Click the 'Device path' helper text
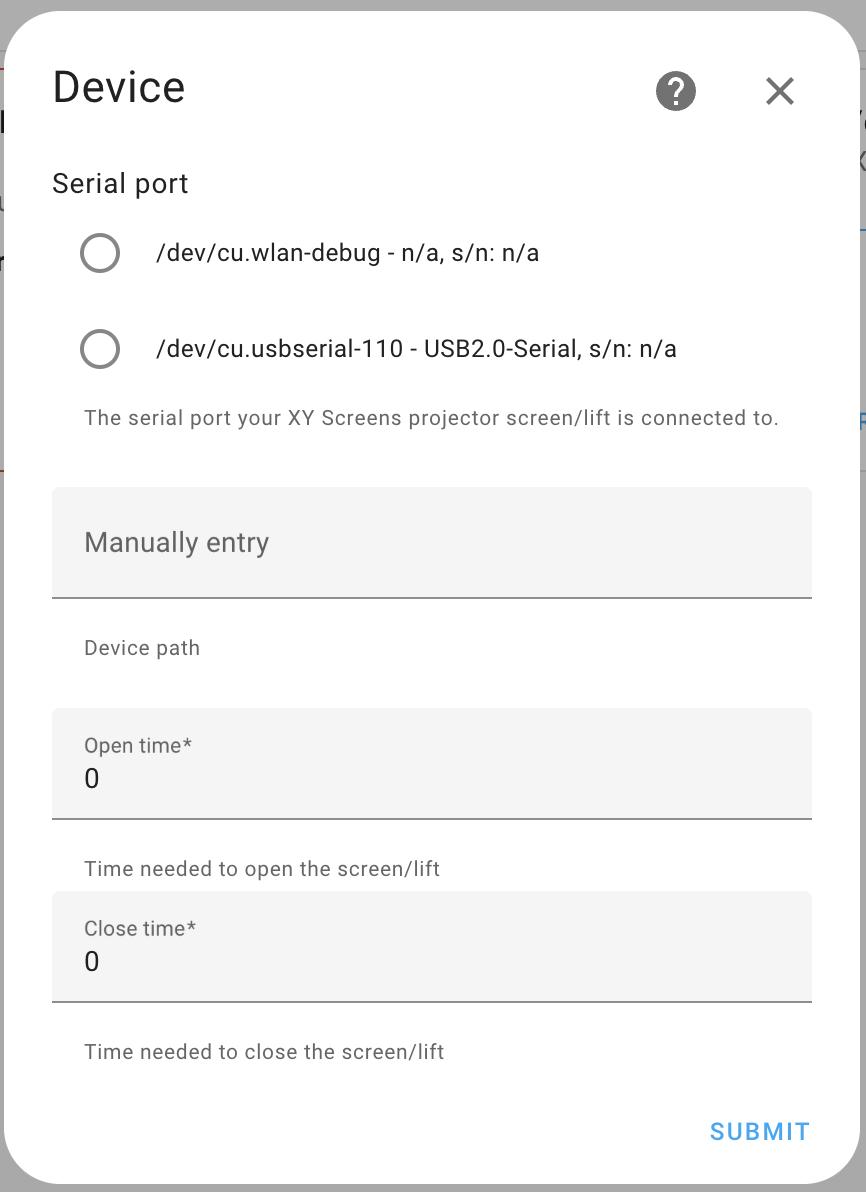866x1192 pixels. [142, 648]
